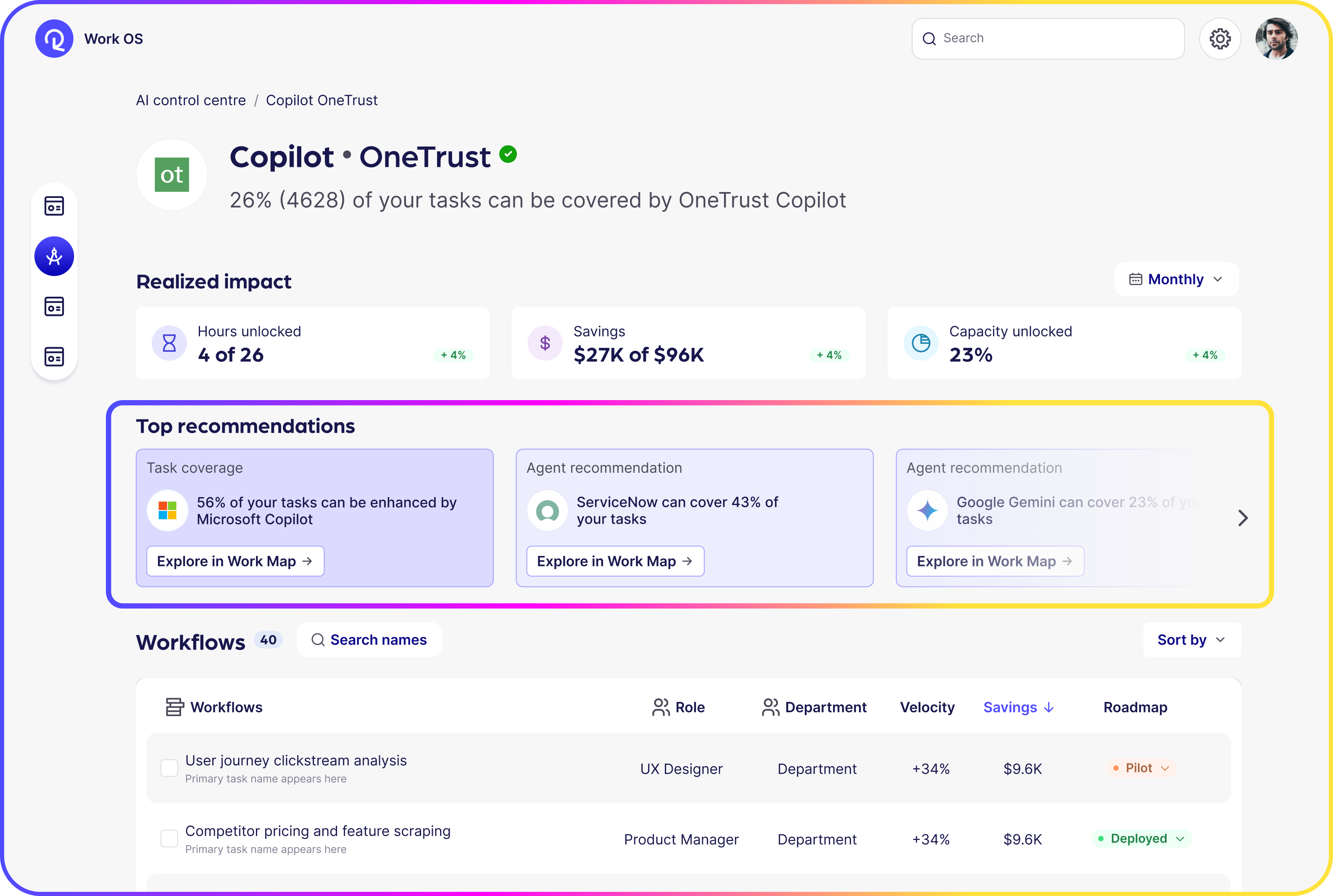Click the Capacity unlocked value 23%
Viewport: 1333px width, 896px height.
[x=971, y=355]
